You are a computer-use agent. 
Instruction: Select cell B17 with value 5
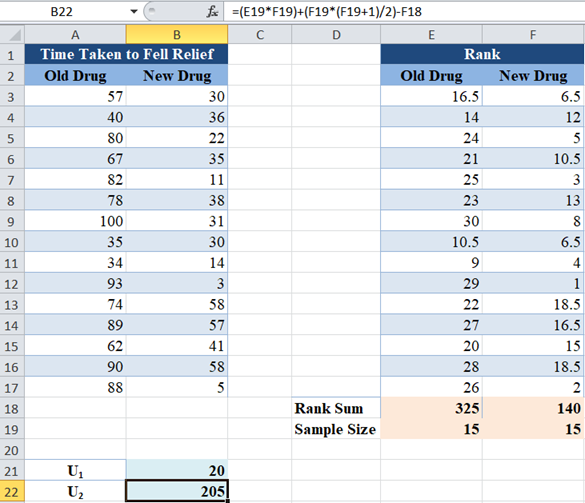click(x=177, y=388)
